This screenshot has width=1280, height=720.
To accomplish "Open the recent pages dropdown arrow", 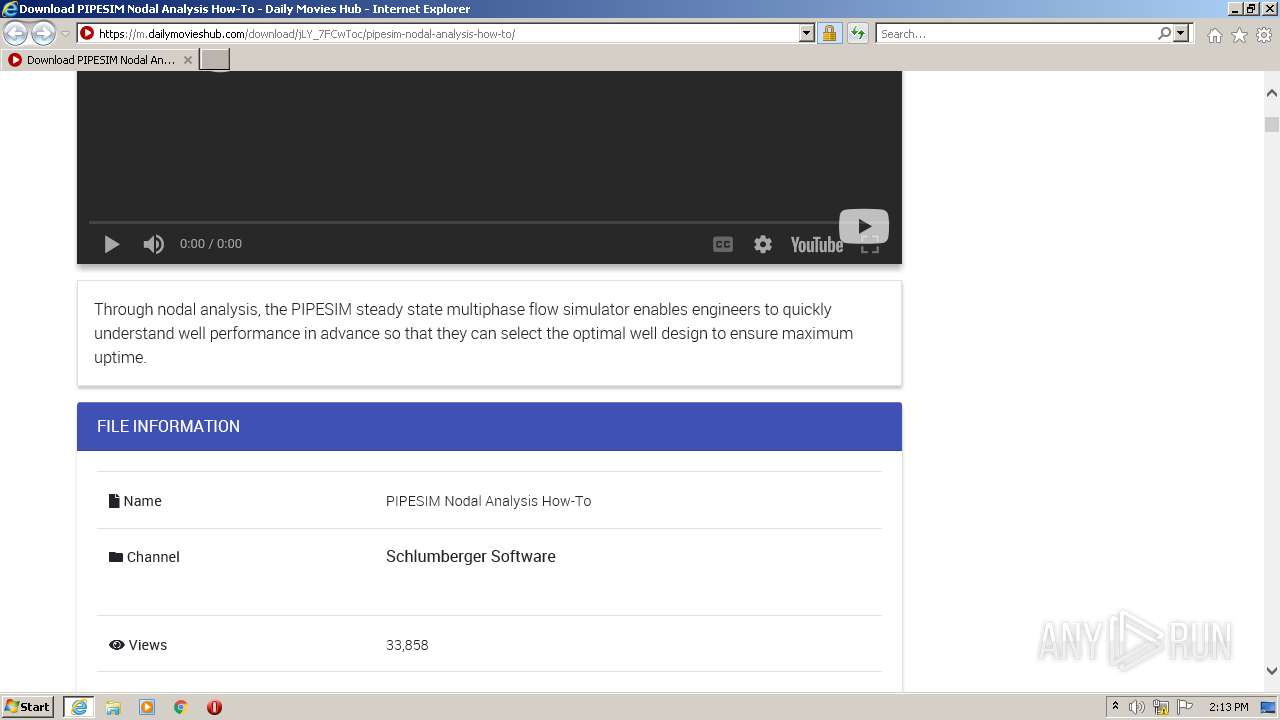I will (x=65, y=34).
